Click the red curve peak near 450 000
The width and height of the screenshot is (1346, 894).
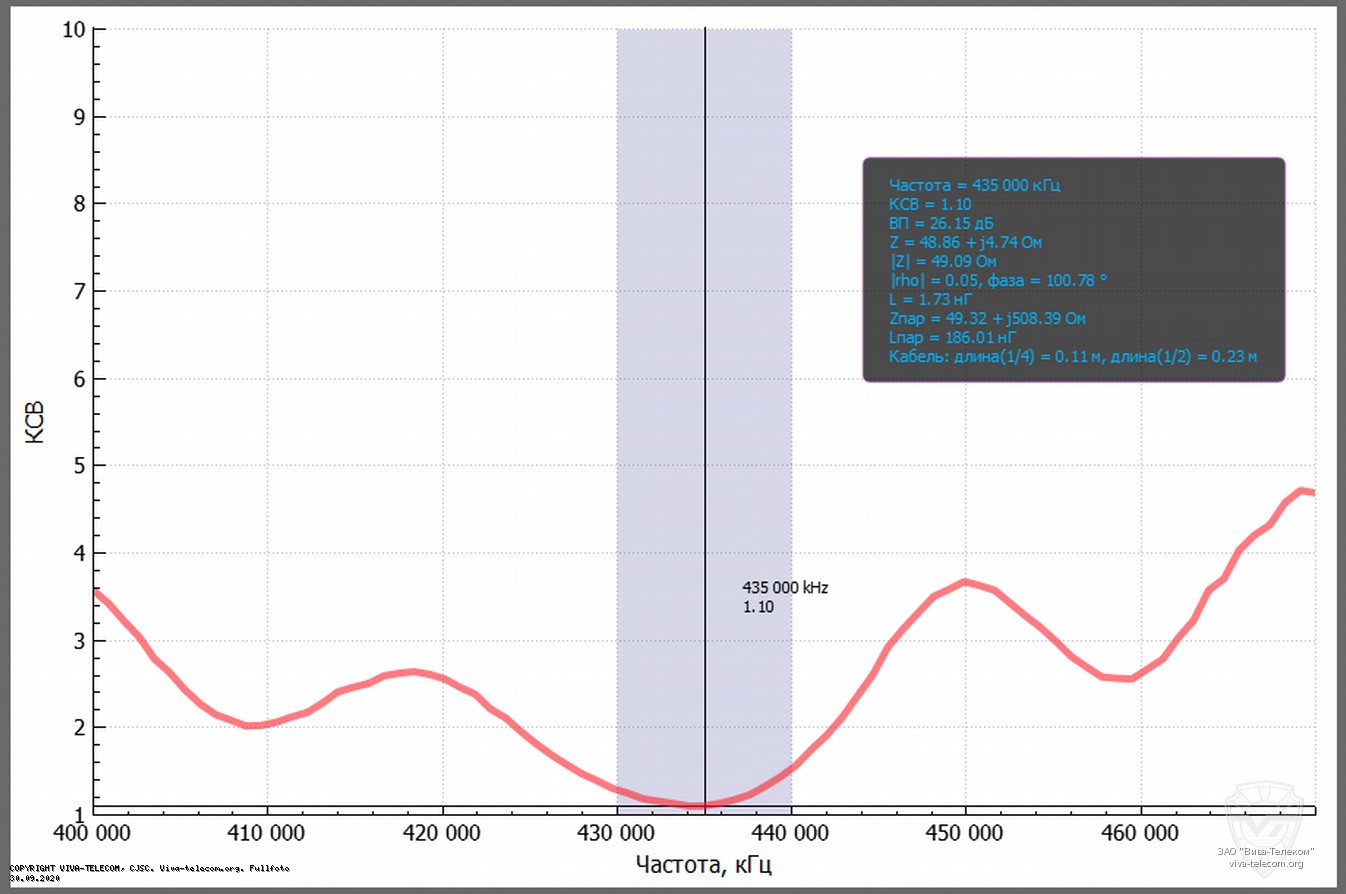[964, 581]
